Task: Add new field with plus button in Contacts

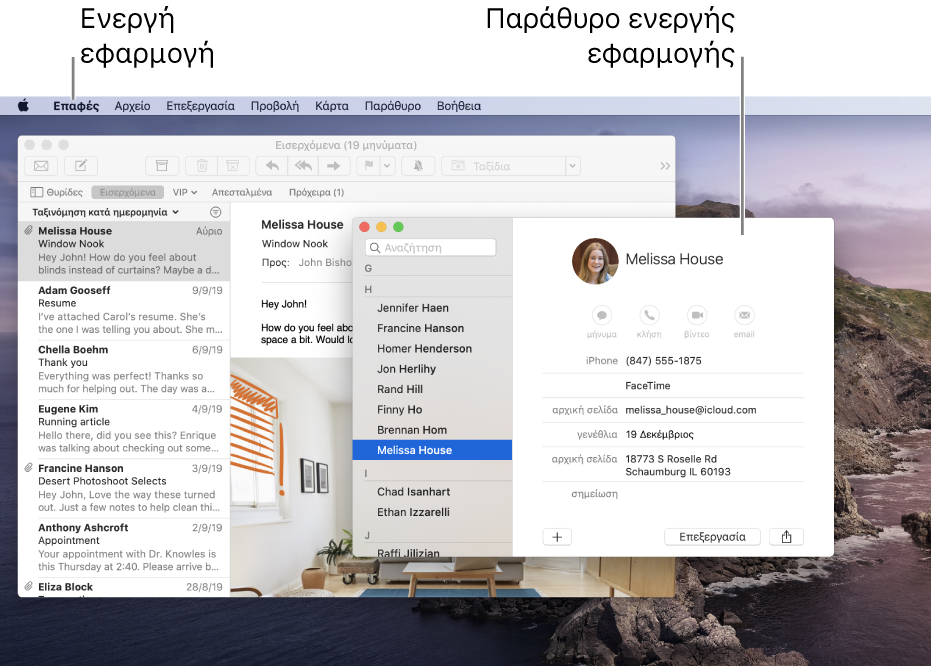Action: point(557,537)
